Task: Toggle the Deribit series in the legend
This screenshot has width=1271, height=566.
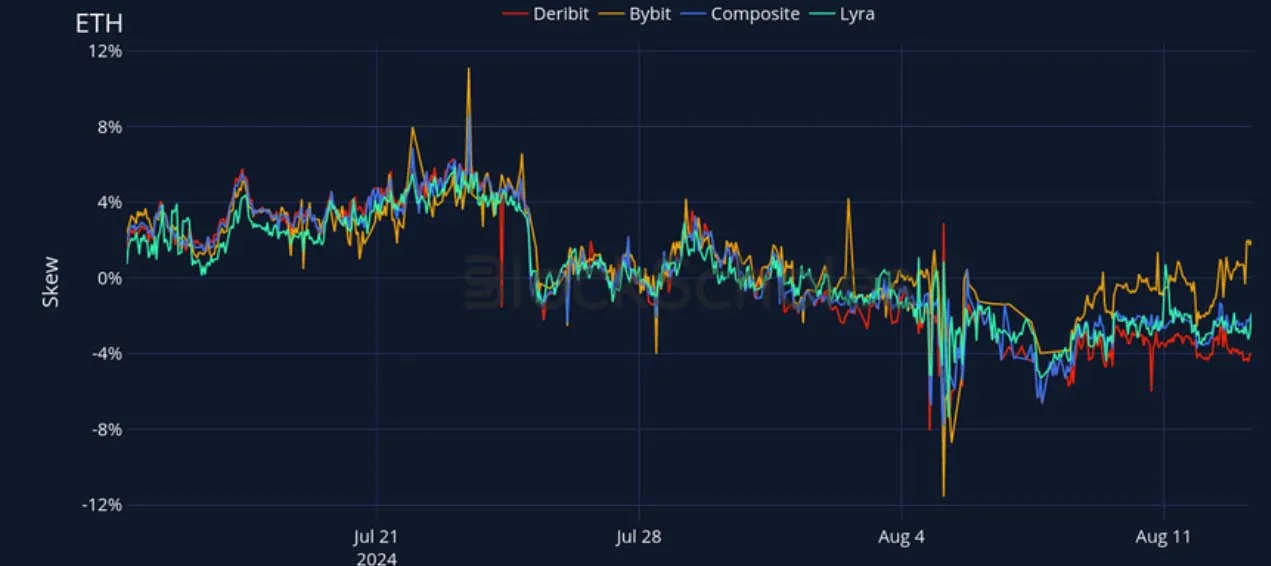Action: [x=545, y=14]
